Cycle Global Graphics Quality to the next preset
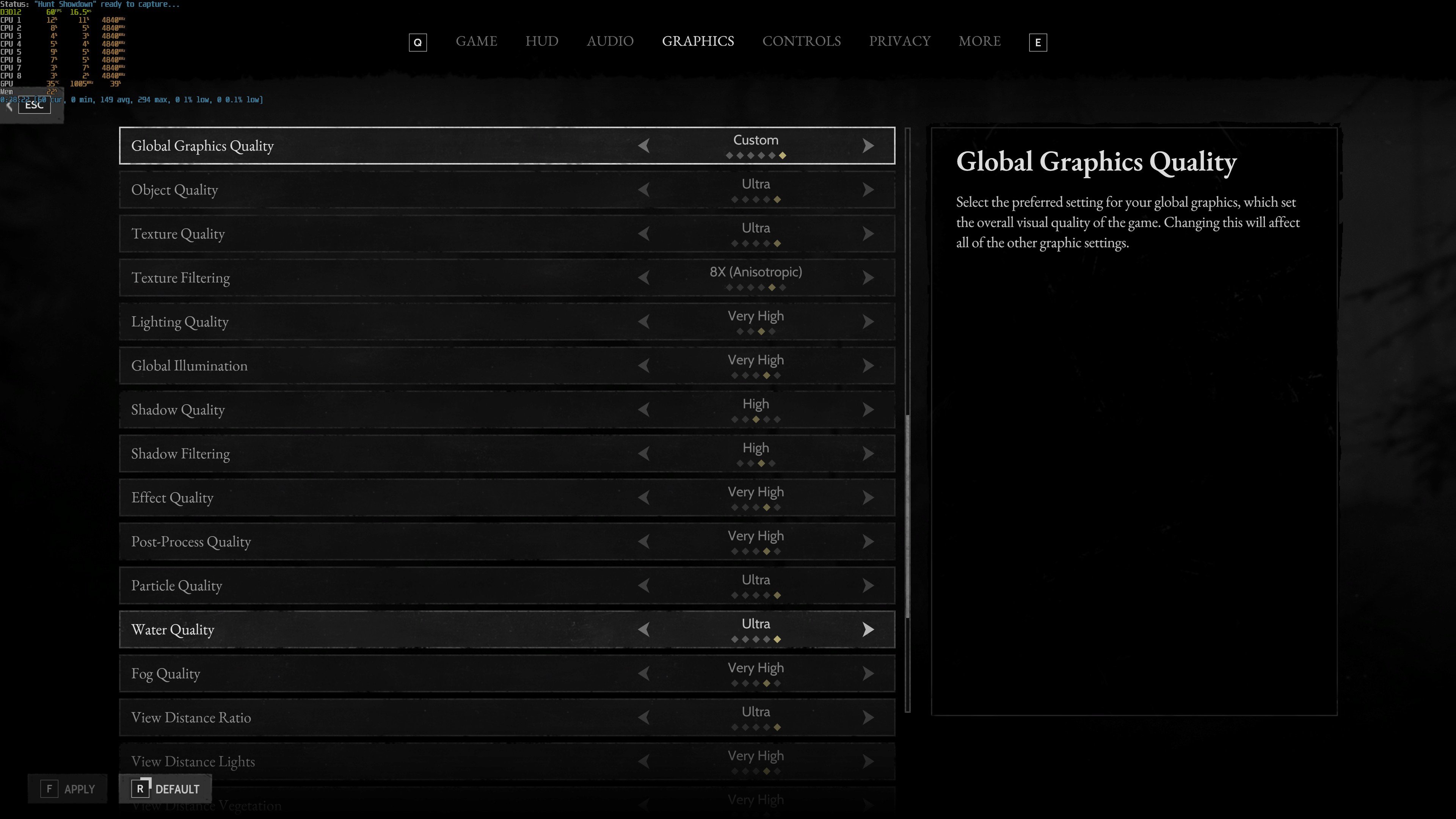The image size is (1456, 819). [x=868, y=146]
